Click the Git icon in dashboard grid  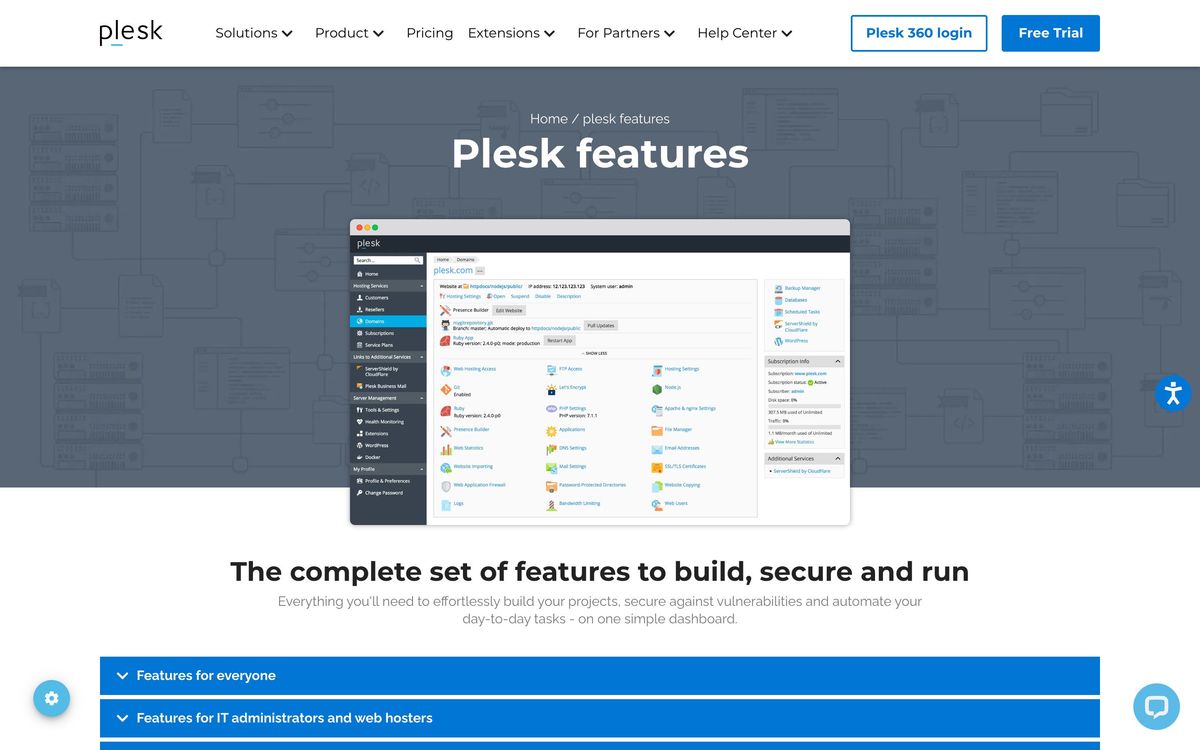tap(445, 389)
